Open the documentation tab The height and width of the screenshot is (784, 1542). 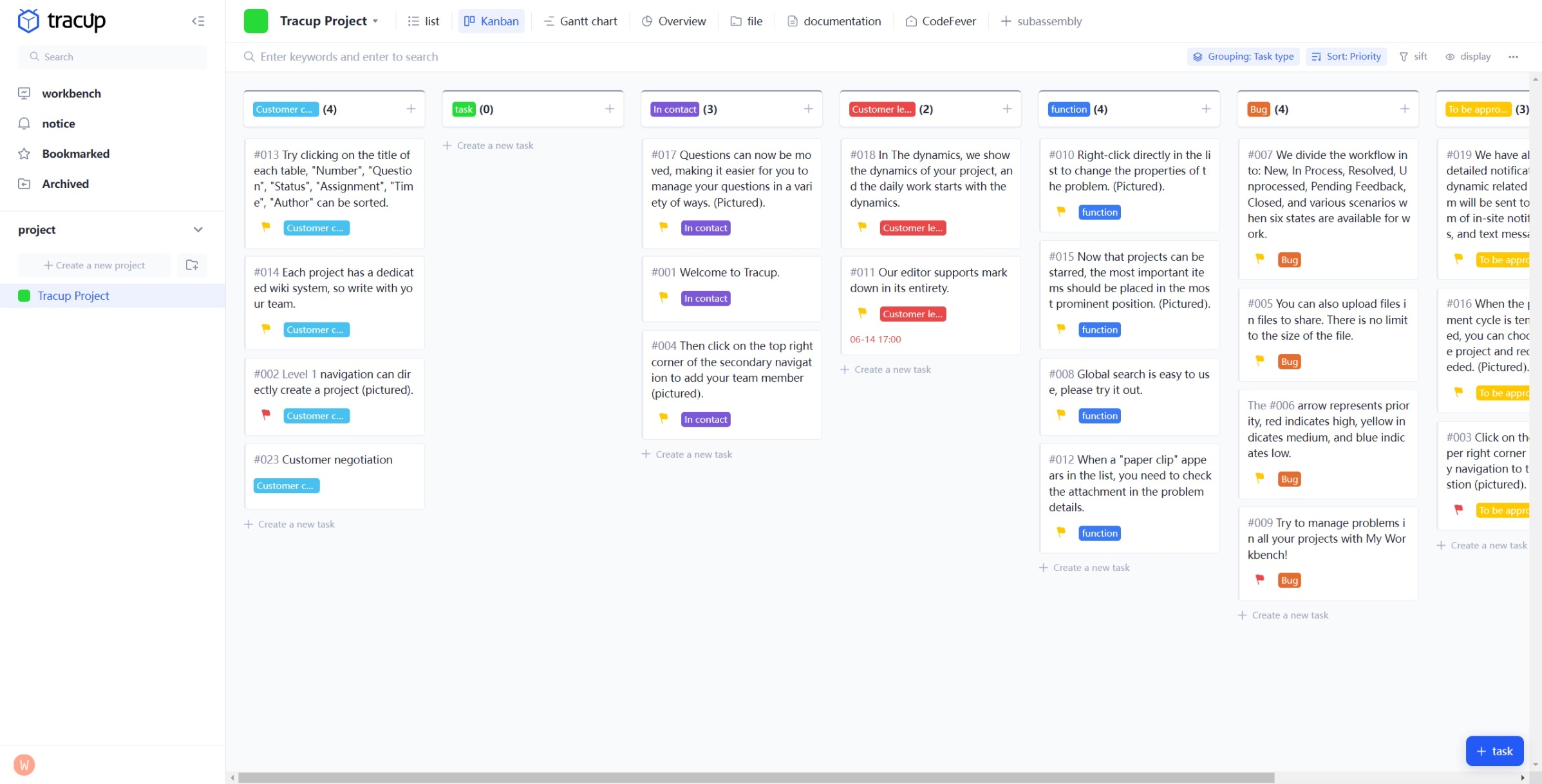(834, 21)
